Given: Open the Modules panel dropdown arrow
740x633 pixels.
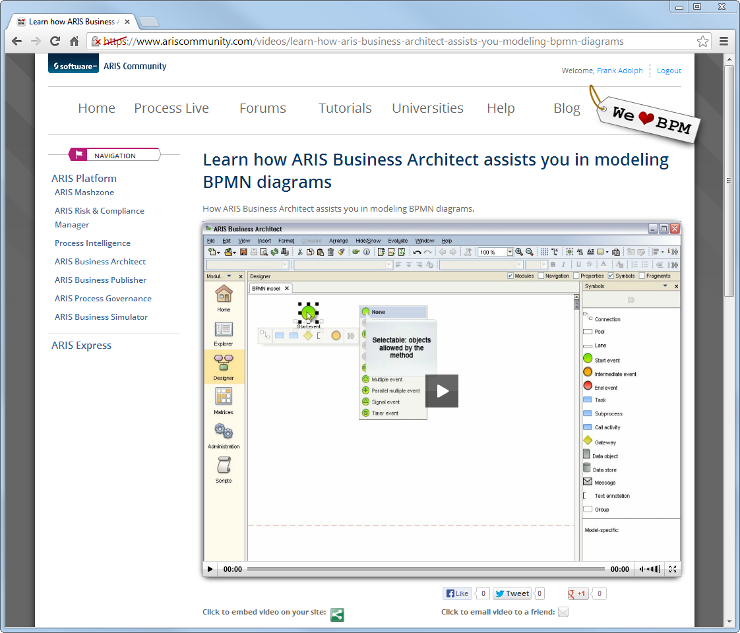Looking at the screenshot, I should 229,276.
